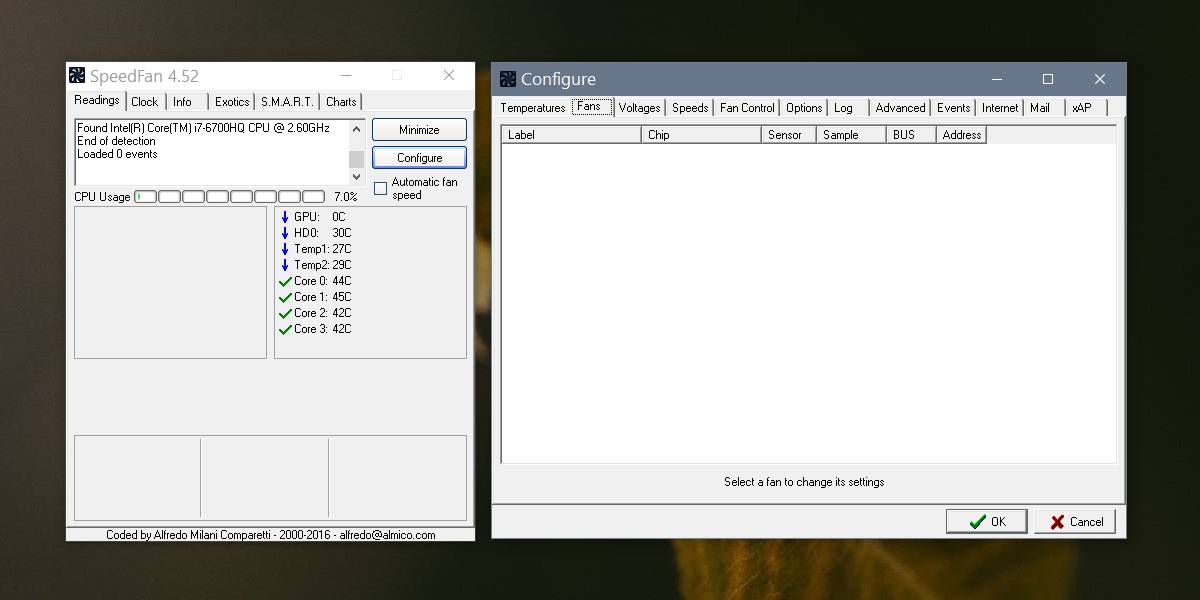Viewport: 1200px width, 600px height.
Task: Click the Core 1 green checkmark icon
Action: pyautogui.click(x=285, y=297)
